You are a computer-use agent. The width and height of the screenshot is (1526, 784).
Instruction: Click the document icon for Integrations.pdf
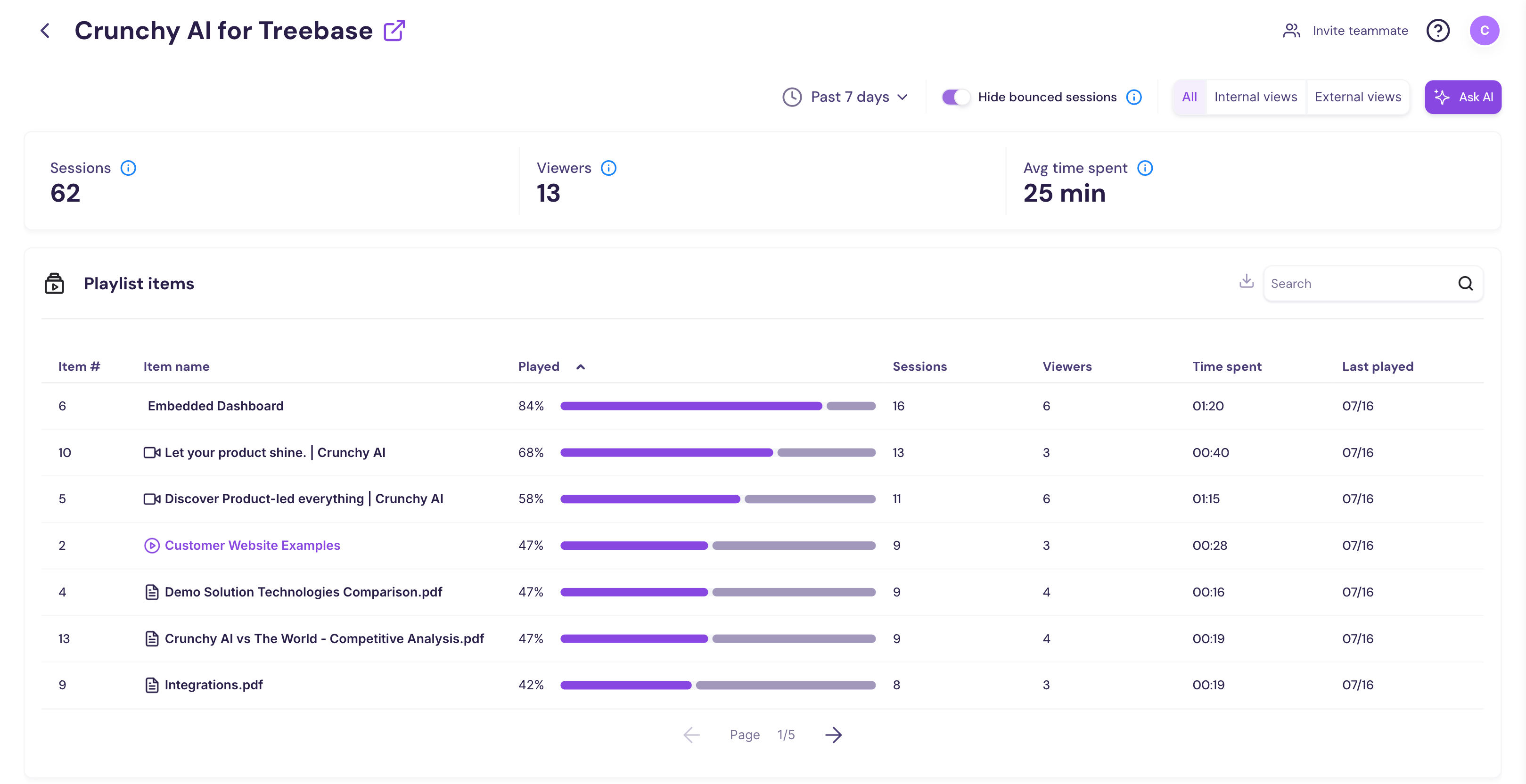coord(152,685)
